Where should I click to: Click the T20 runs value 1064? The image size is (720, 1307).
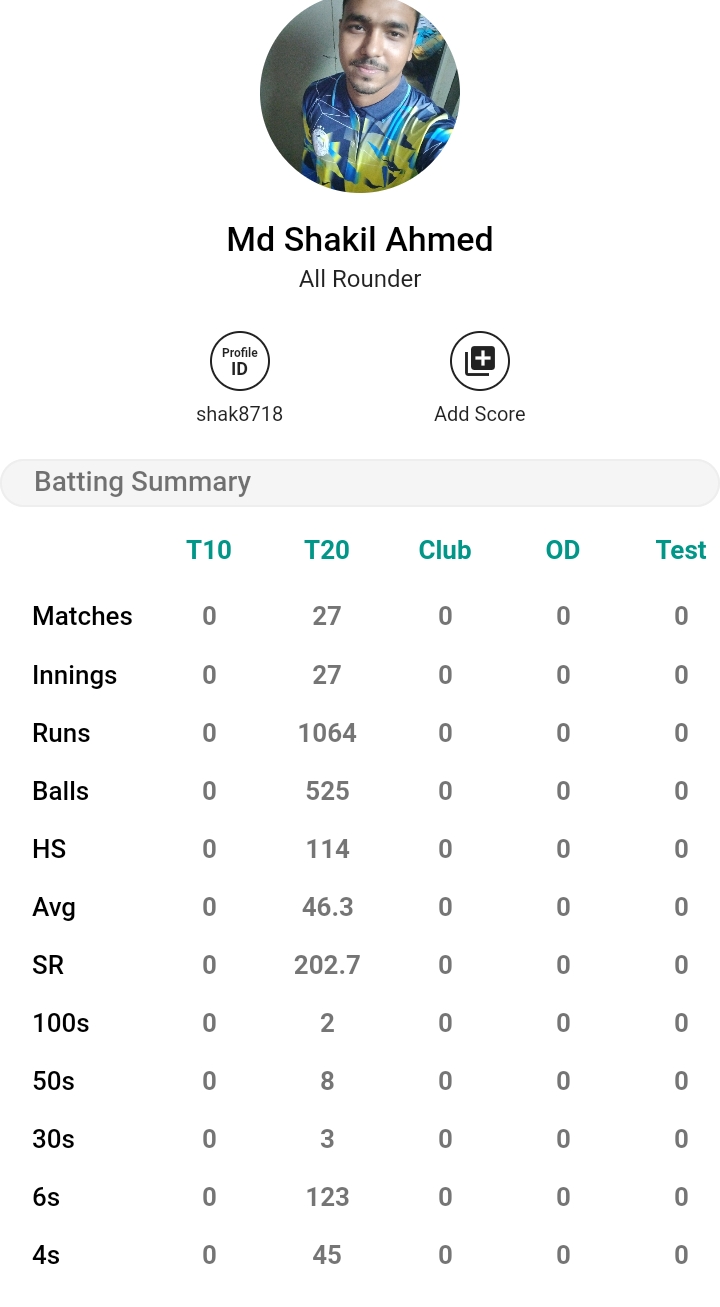click(327, 733)
